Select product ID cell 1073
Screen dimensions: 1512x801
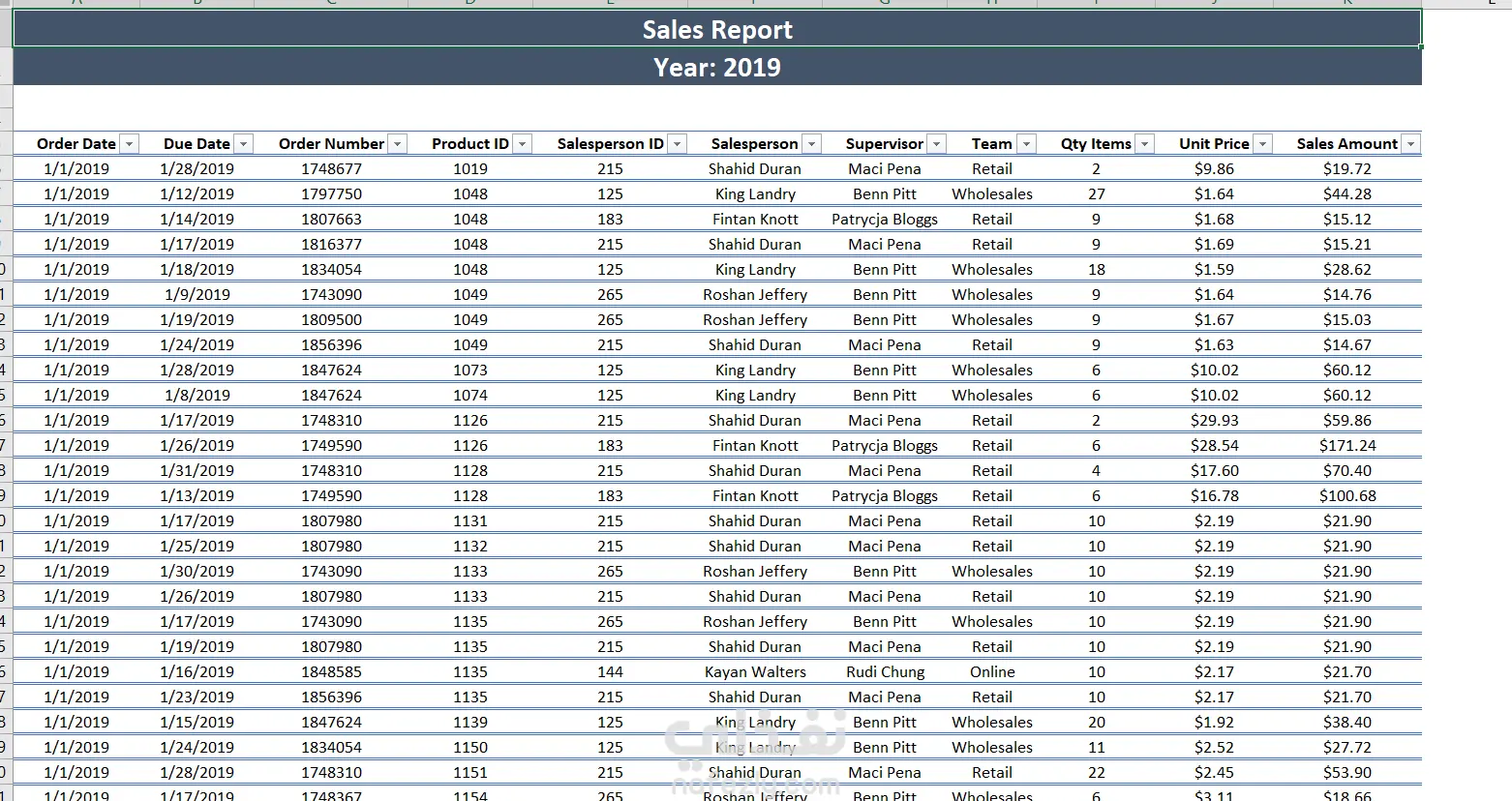tap(470, 370)
